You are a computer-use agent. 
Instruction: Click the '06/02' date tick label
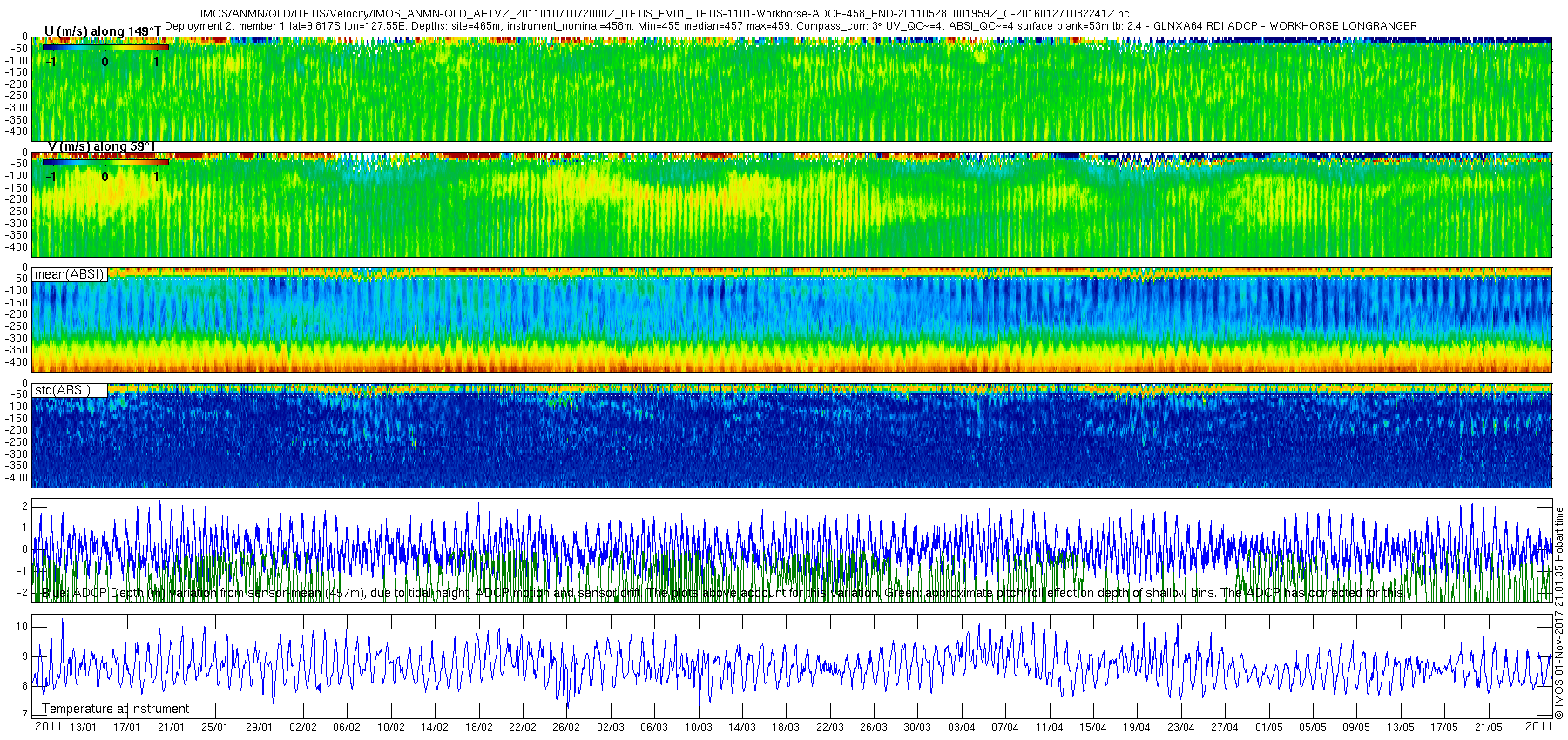(x=347, y=728)
